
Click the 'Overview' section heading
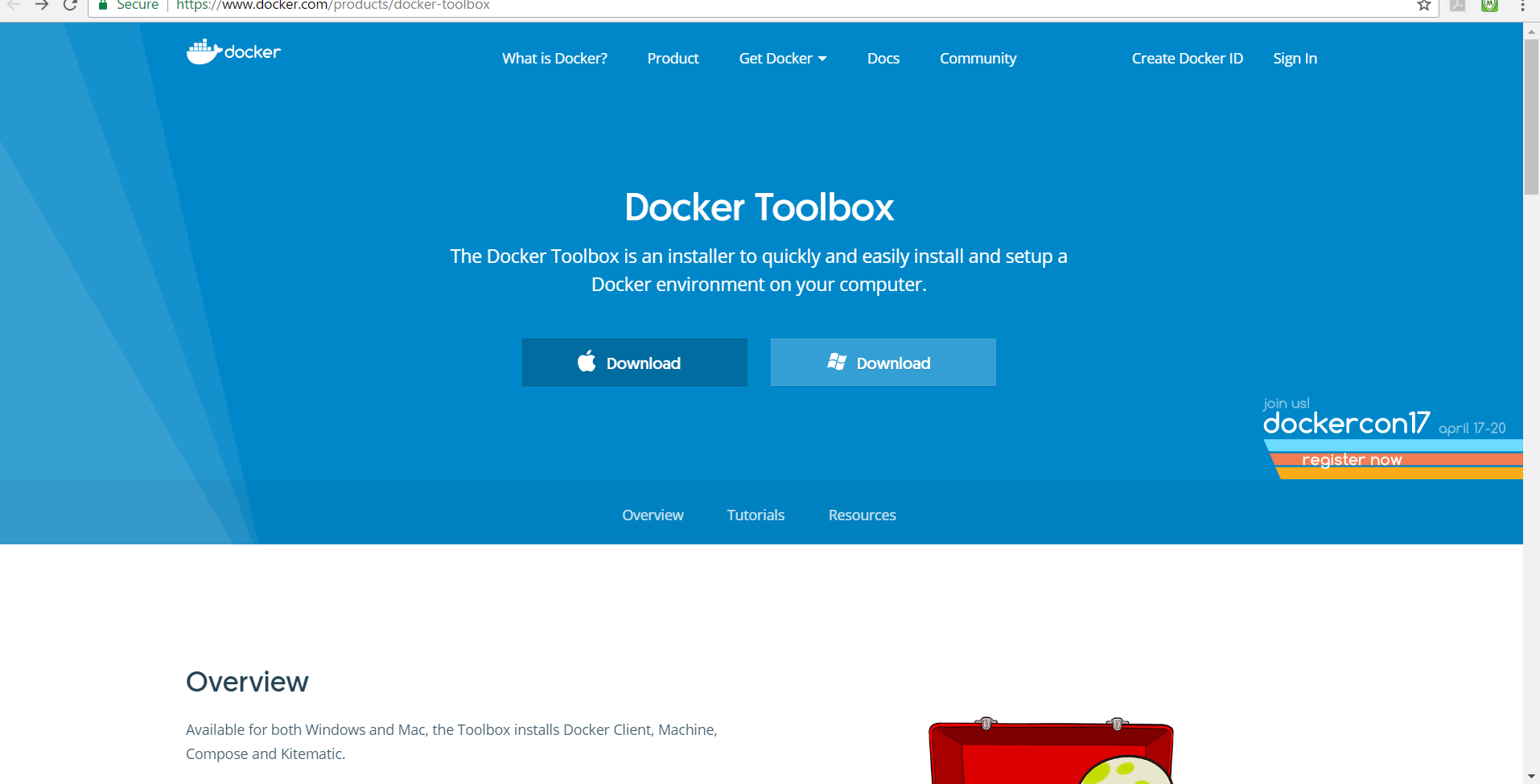(247, 682)
